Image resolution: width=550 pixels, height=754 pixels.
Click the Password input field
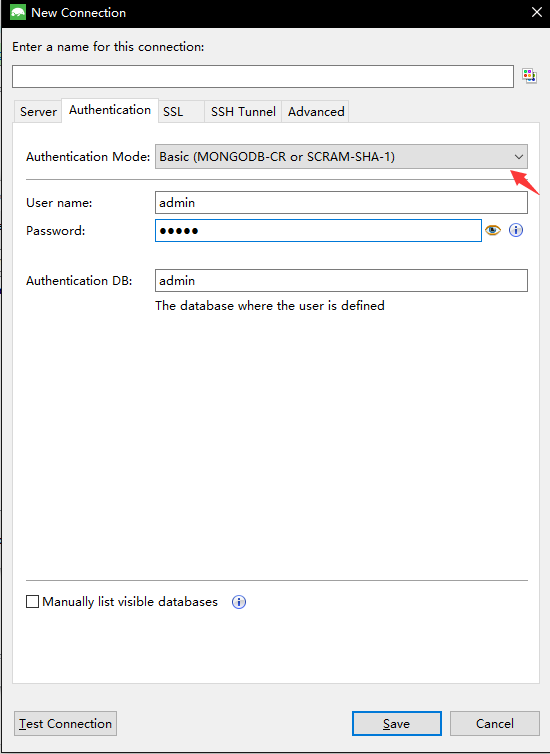tap(318, 231)
